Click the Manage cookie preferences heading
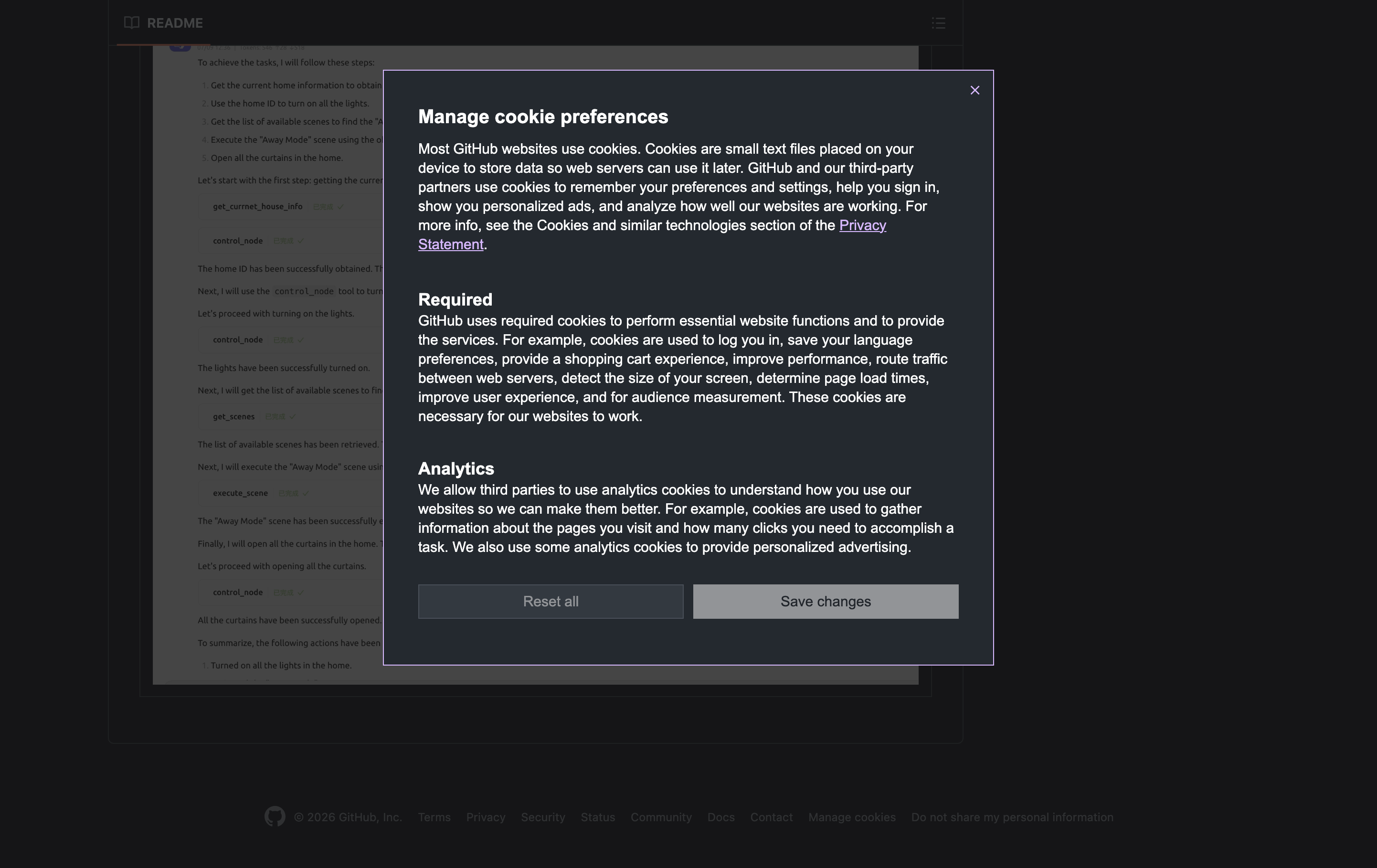The image size is (1377, 868). 543,116
